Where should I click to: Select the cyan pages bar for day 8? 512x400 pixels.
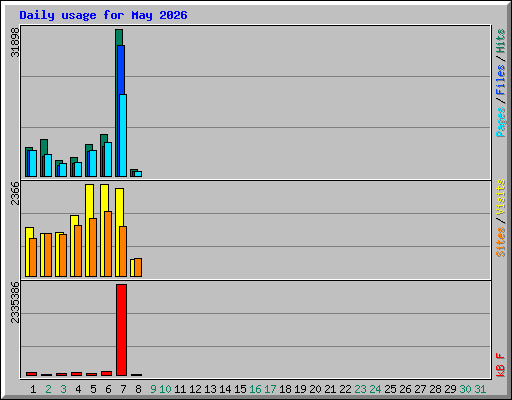click(138, 174)
